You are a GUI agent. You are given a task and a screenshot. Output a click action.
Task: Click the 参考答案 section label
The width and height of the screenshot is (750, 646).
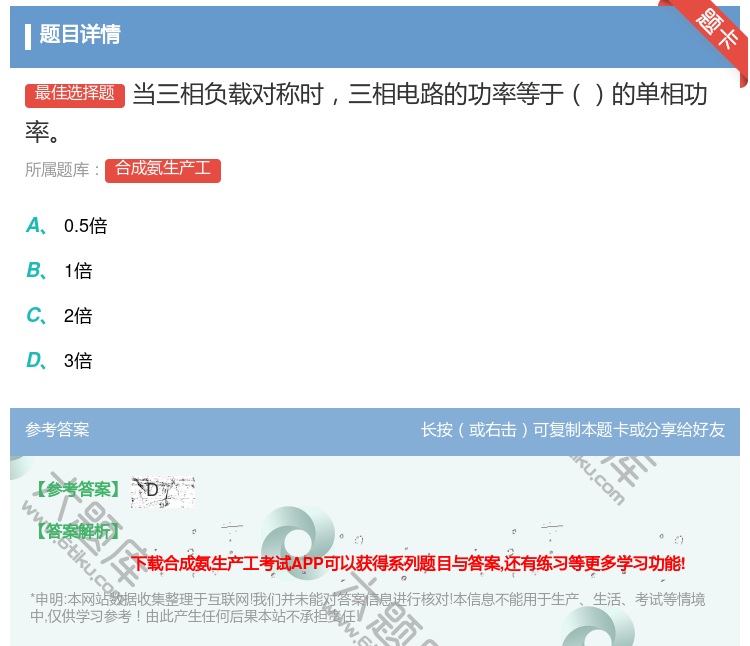click(57, 430)
